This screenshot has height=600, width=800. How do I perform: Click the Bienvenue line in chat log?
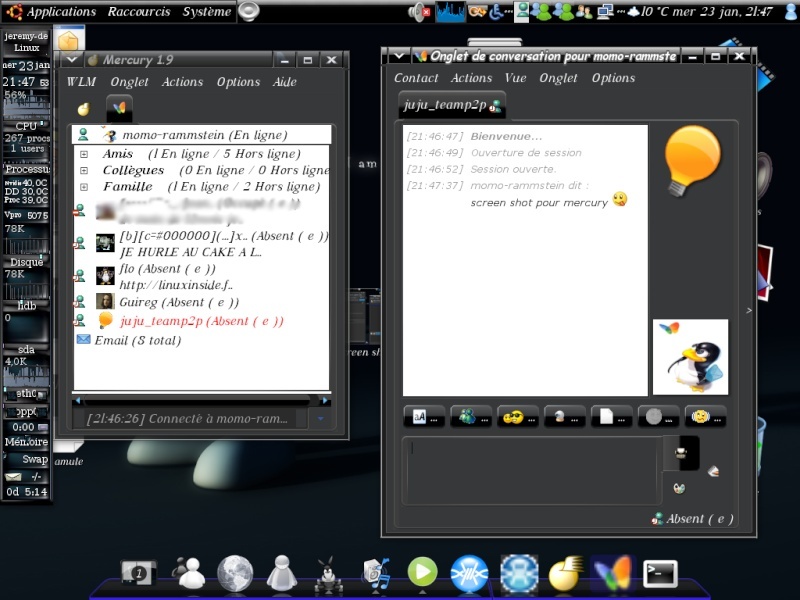[506, 136]
